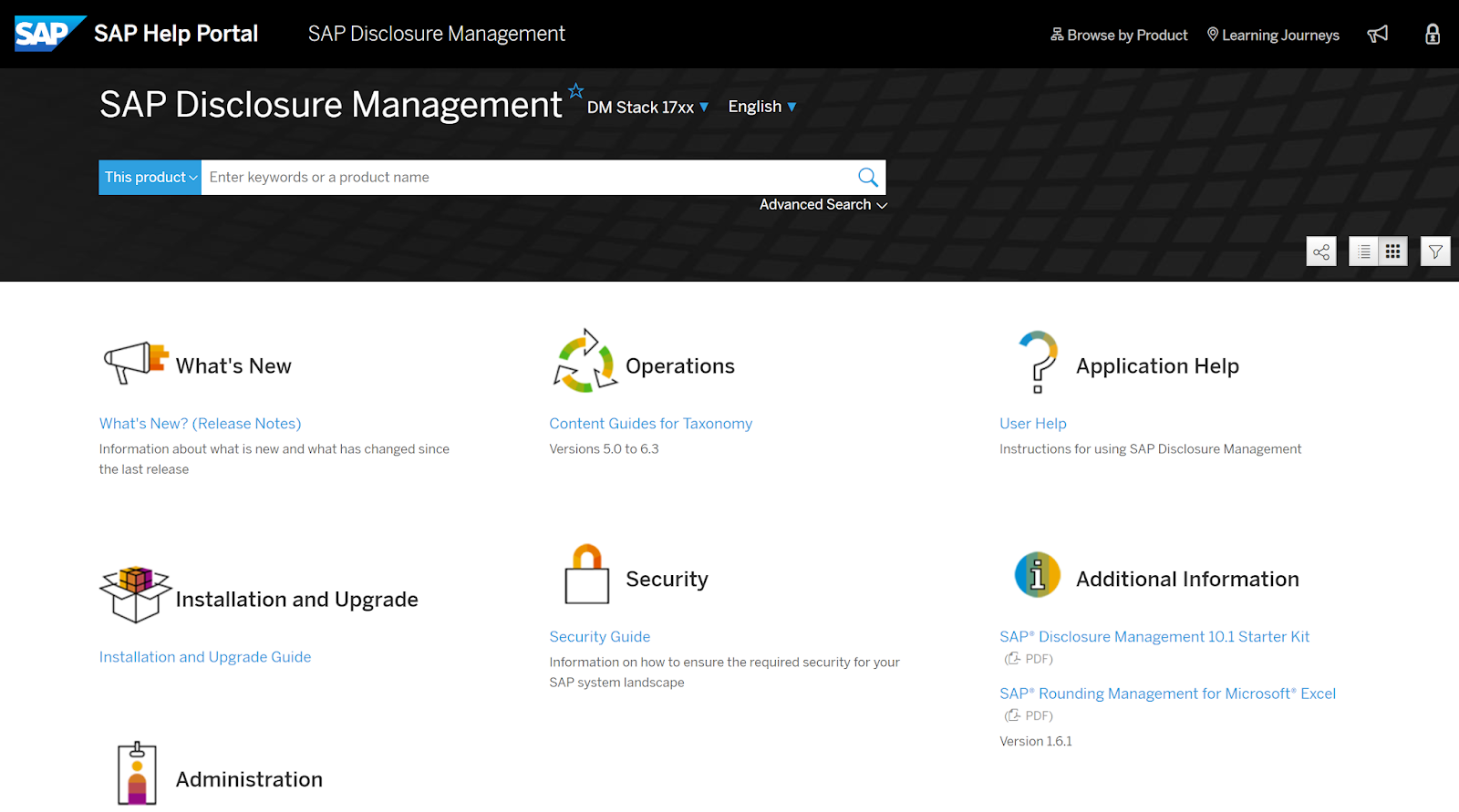Open the share icon button
The width and height of the screenshot is (1459, 812).
pyautogui.click(x=1321, y=252)
